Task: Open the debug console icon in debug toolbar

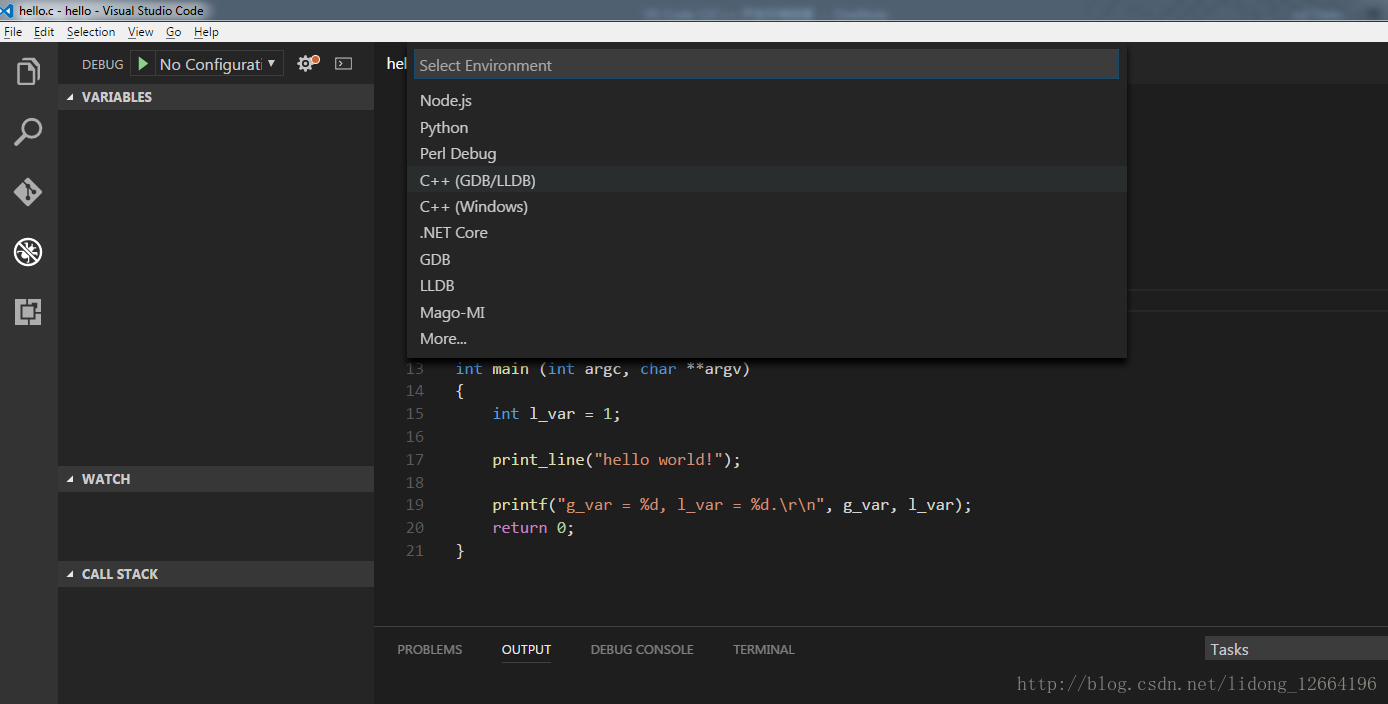Action: [x=343, y=64]
